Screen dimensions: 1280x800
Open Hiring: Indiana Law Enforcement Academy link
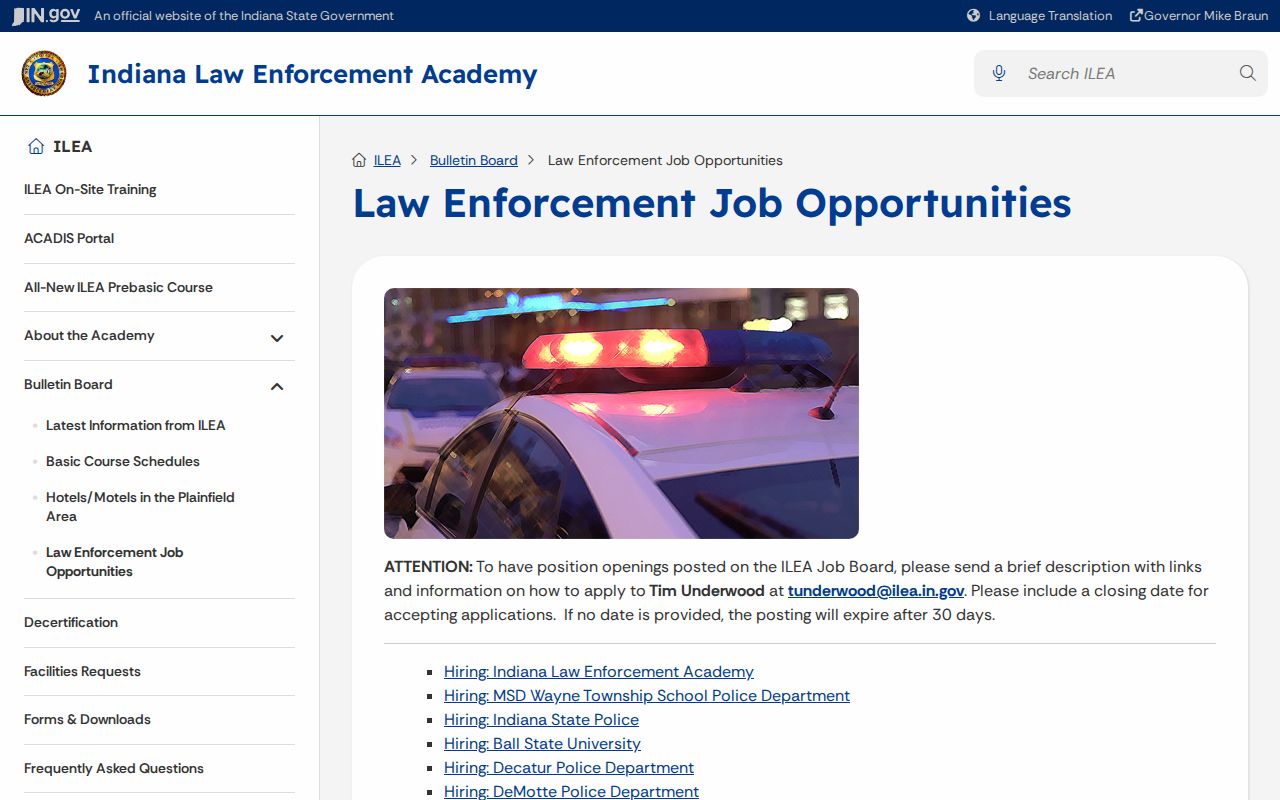point(599,672)
